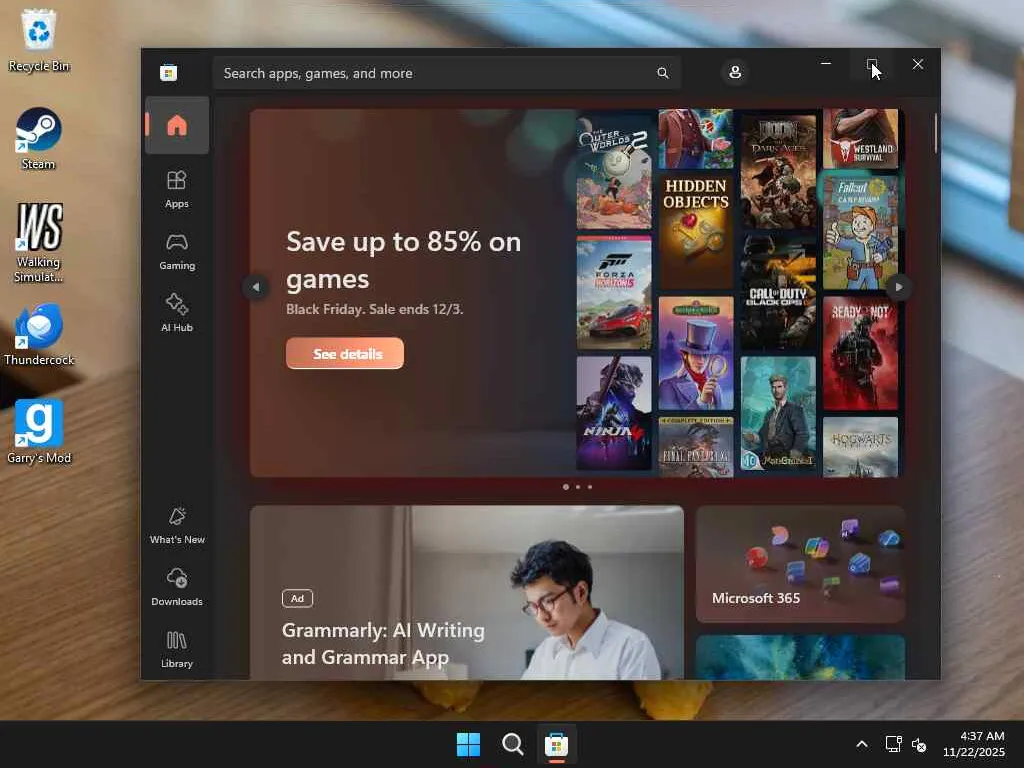The height and width of the screenshot is (768, 1024).
Task: Maximize the Microsoft Store window
Action: tap(872, 64)
